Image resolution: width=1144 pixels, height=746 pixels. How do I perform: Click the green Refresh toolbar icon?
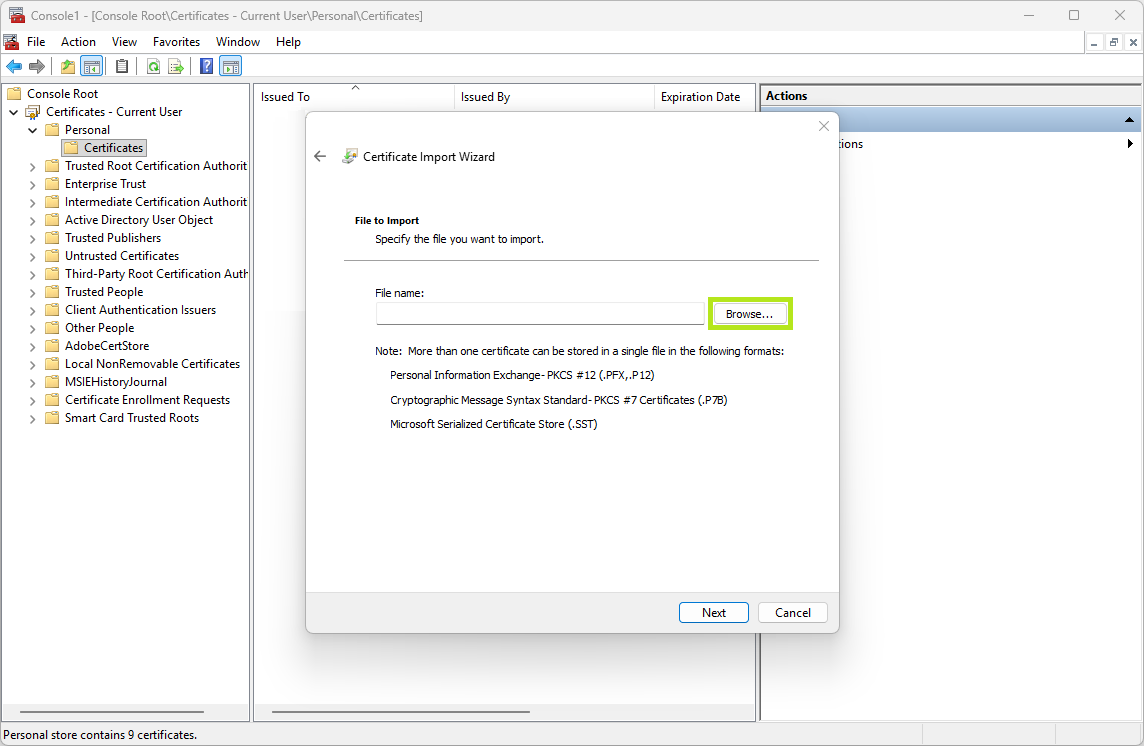click(153, 67)
